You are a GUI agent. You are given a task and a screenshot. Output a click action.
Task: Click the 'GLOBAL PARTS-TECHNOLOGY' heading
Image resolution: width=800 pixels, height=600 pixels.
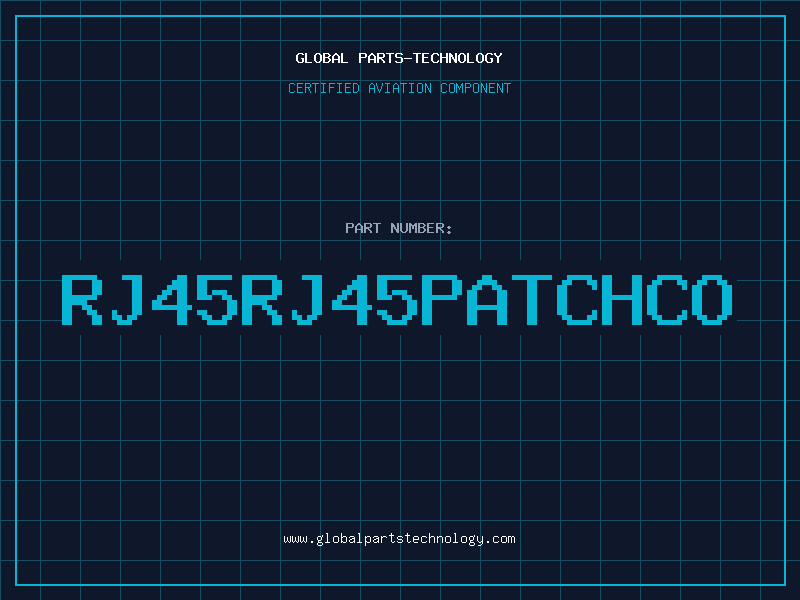click(x=399, y=58)
